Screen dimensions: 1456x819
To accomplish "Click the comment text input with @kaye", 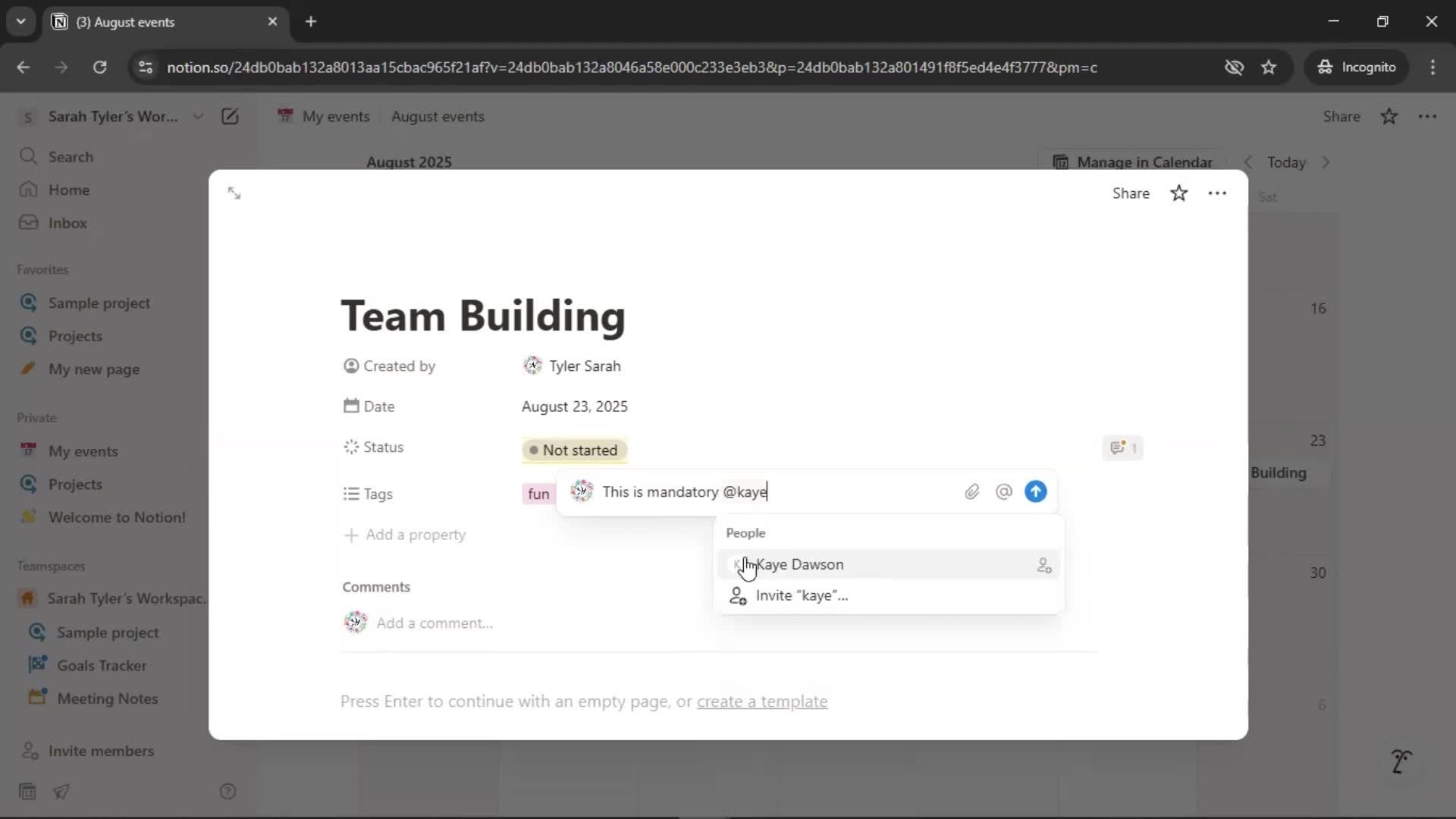I will 777,491.
